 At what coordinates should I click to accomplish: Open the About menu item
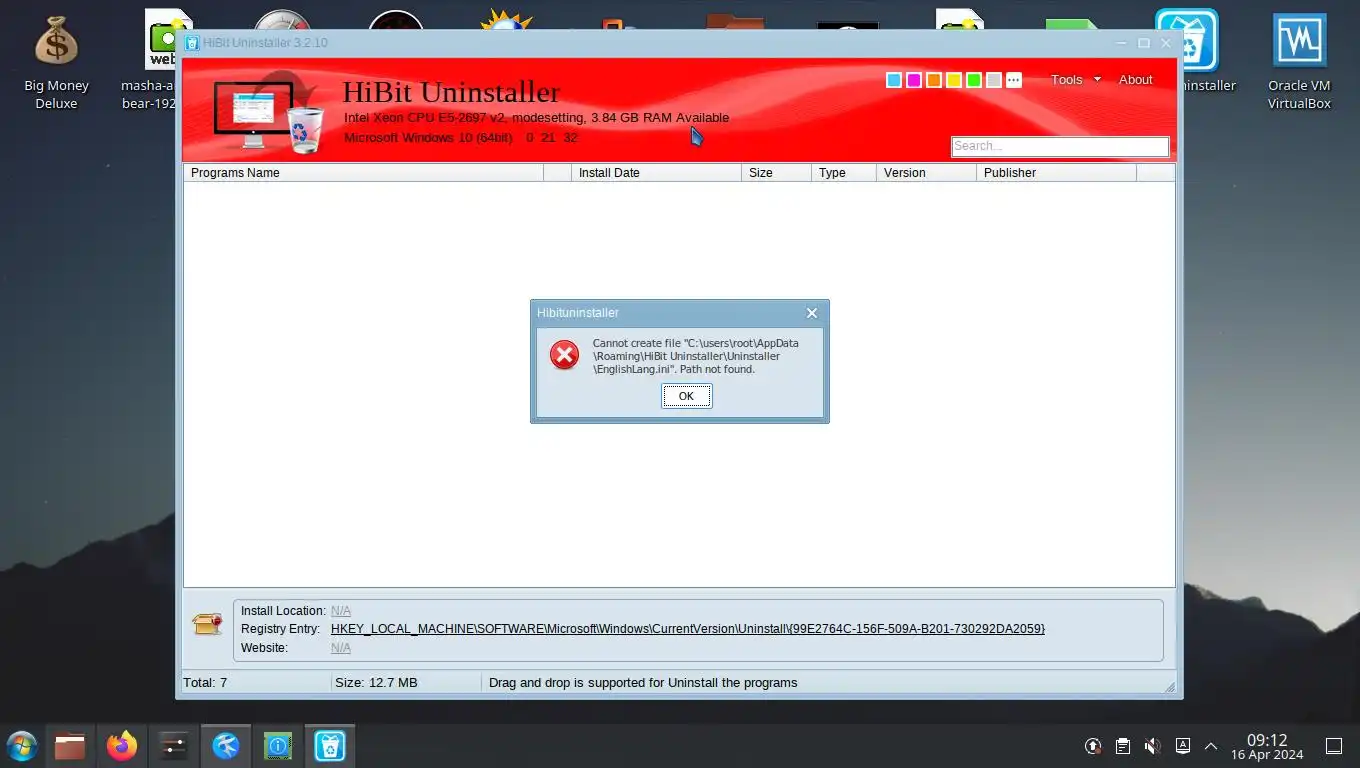coord(1136,80)
